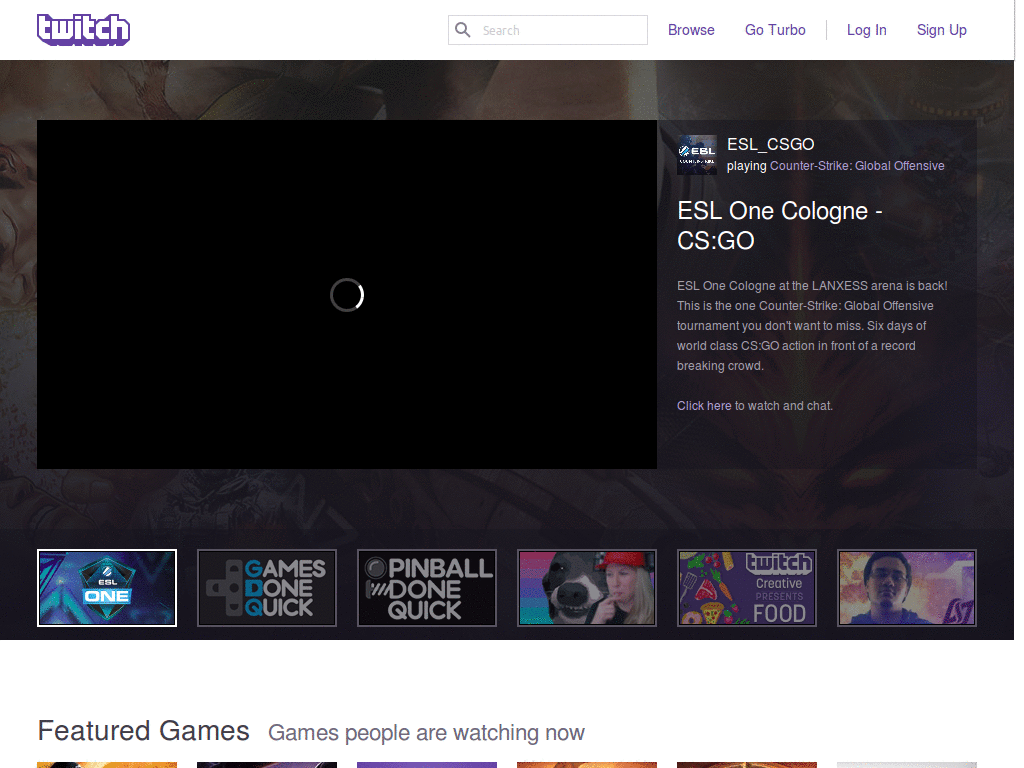The height and width of the screenshot is (768, 1024).
Task: Click the loading video player
Action: (347, 295)
